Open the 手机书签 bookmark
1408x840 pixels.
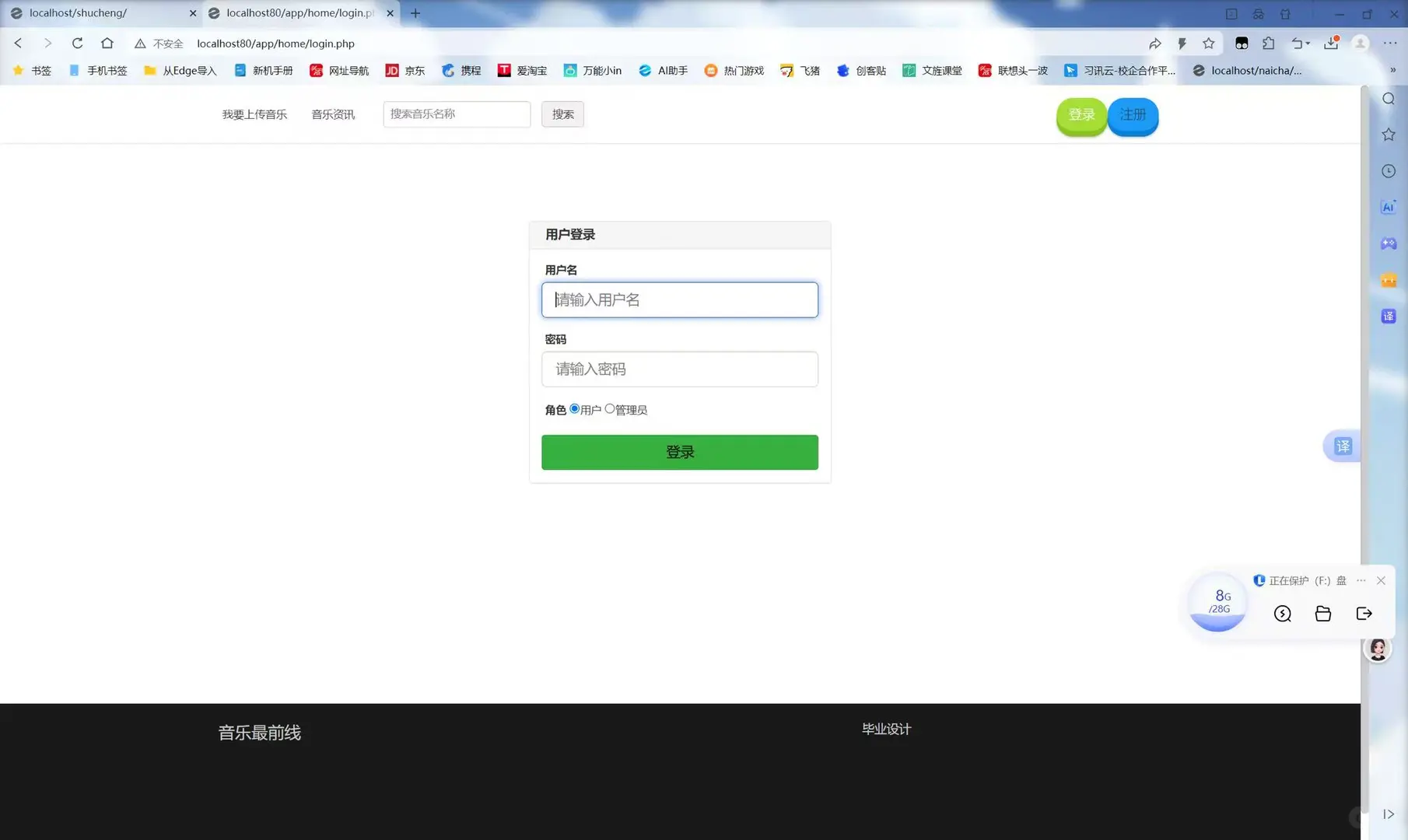(97, 71)
